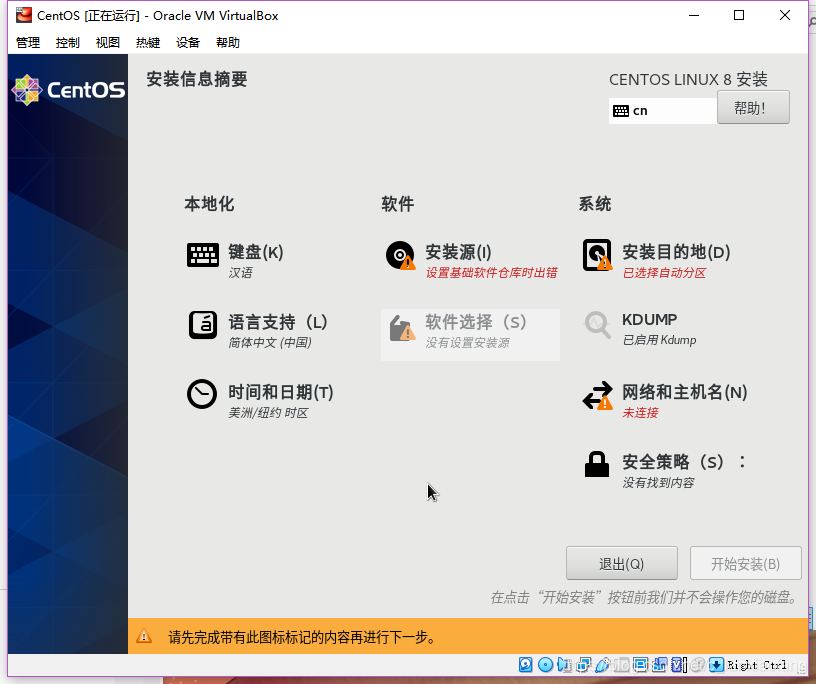Click the cn keyboard layout indicator
816x684 pixels.
[x=662, y=111]
